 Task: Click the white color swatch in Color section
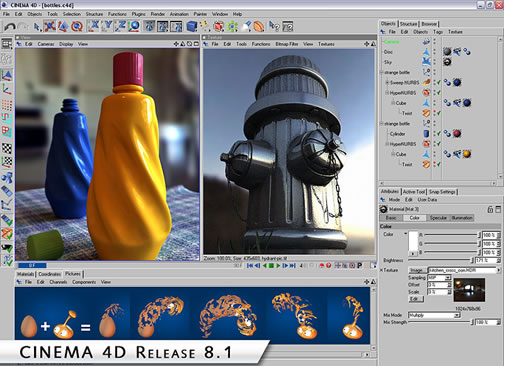click(x=413, y=241)
